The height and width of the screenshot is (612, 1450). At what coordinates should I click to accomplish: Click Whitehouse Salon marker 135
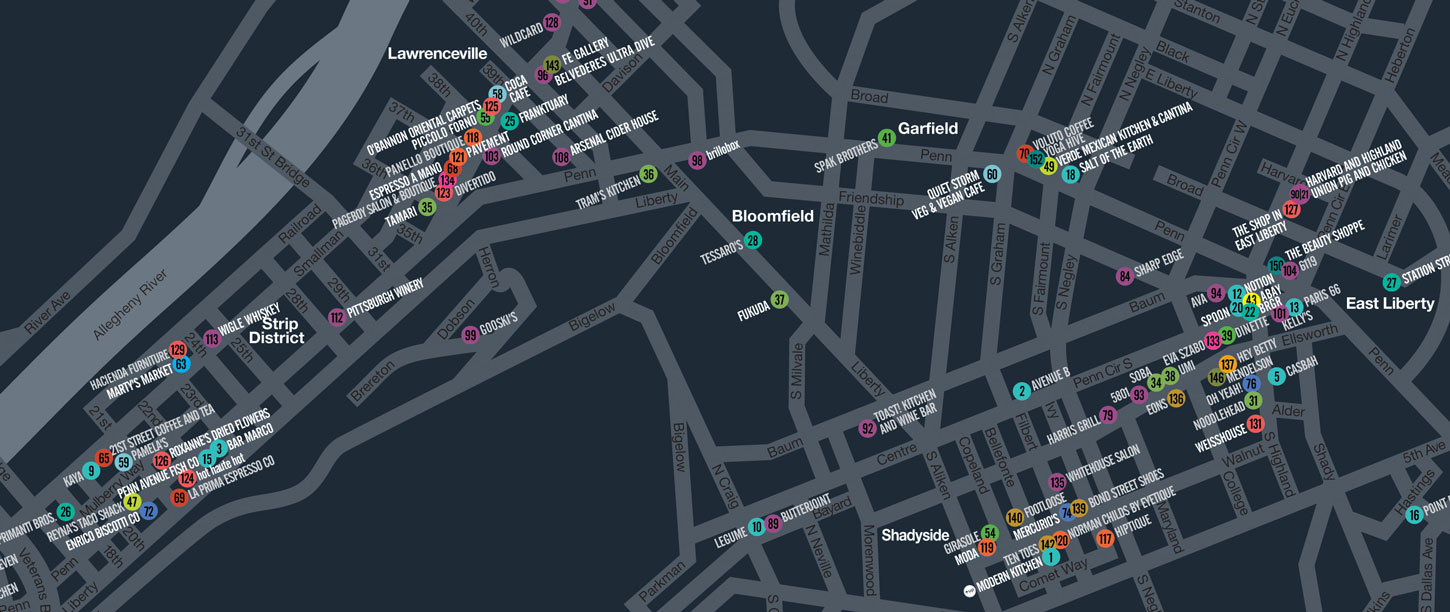(1057, 483)
